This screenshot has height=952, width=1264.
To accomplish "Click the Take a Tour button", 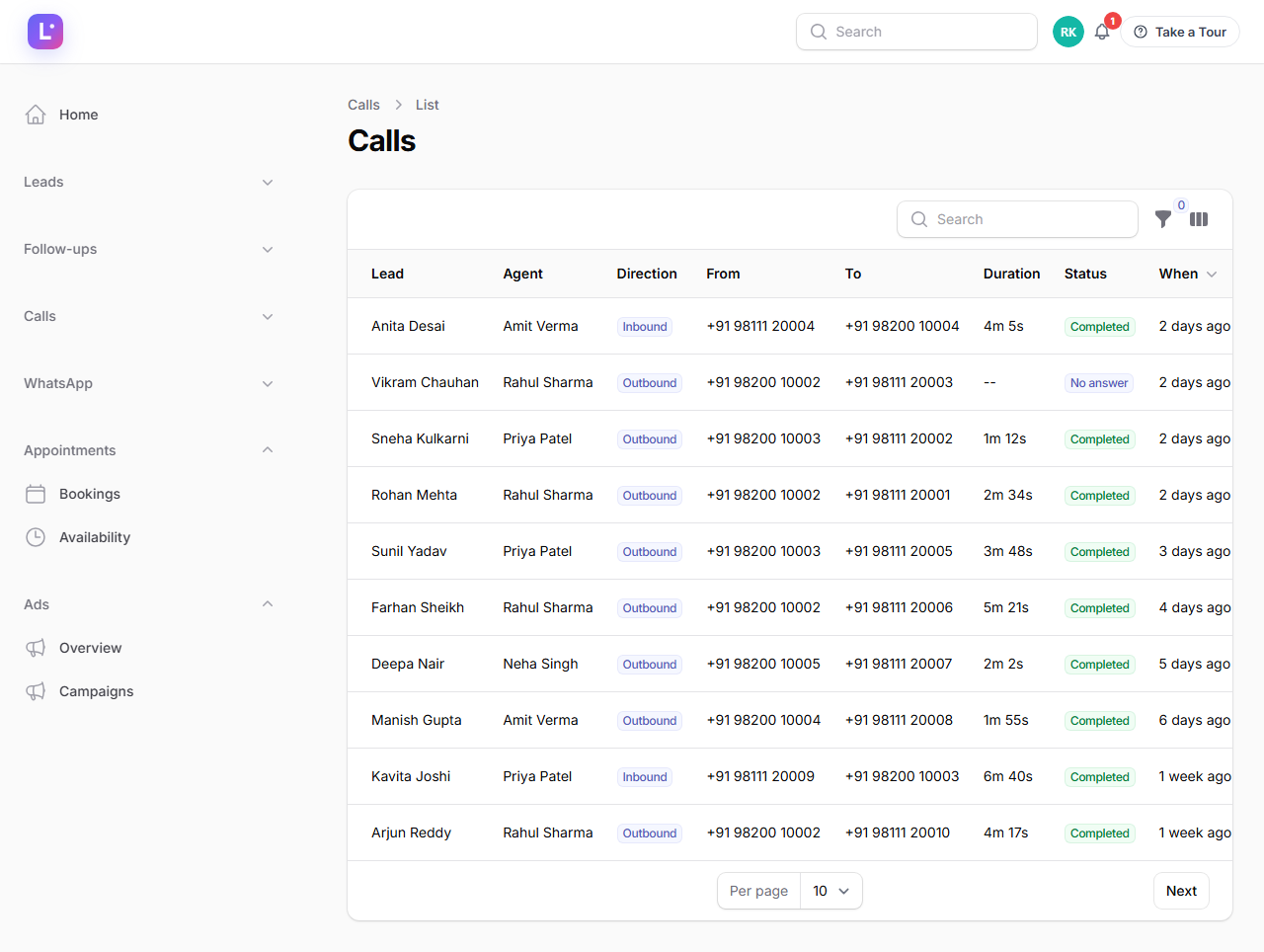I will pyautogui.click(x=1180, y=32).
